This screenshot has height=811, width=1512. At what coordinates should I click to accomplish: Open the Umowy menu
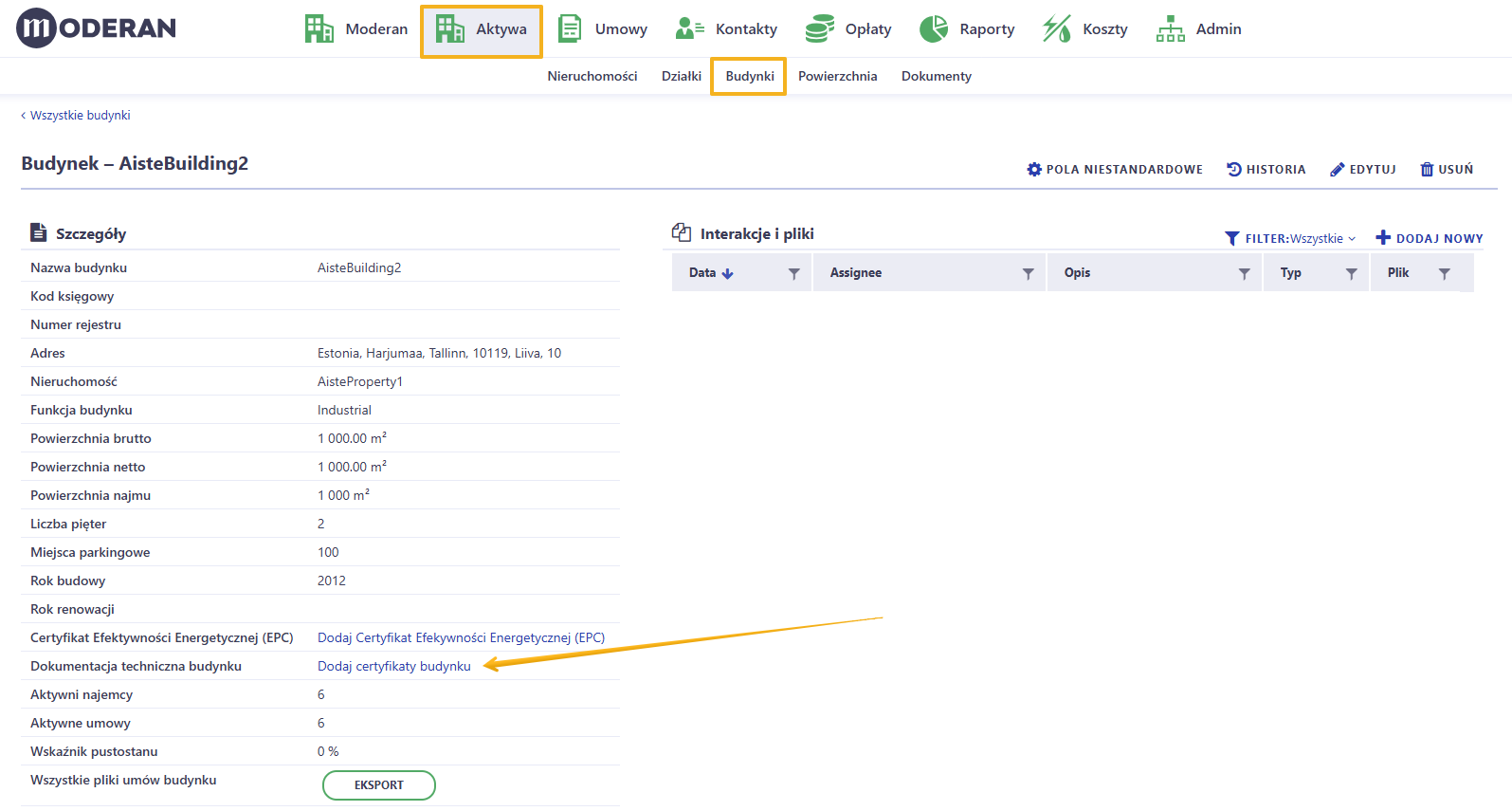[x=621, y=29]
